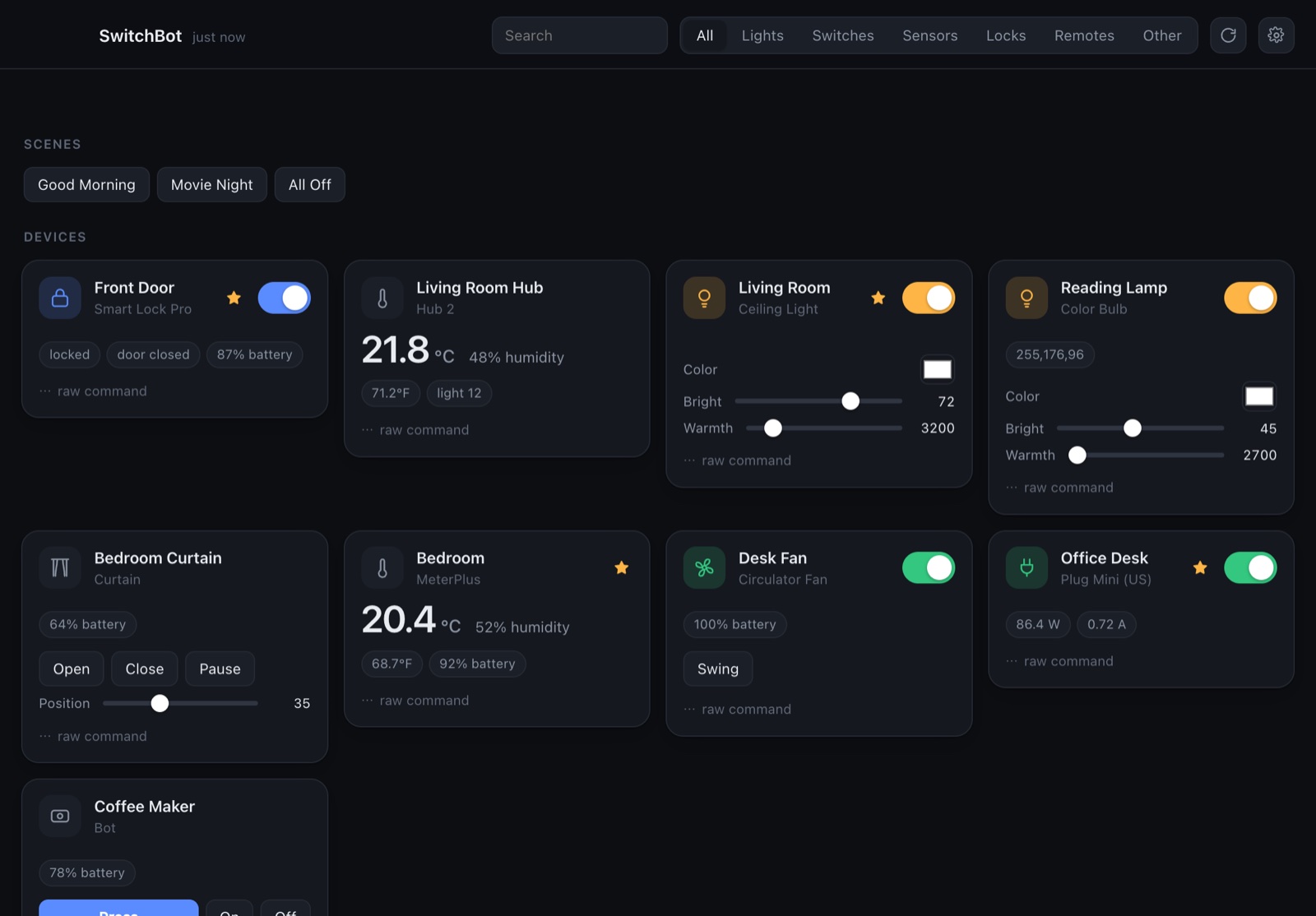The image size is (1316, 916).
Task: Turn off the Living Room Ceiling Light switch
Action: tap(929, 298)
